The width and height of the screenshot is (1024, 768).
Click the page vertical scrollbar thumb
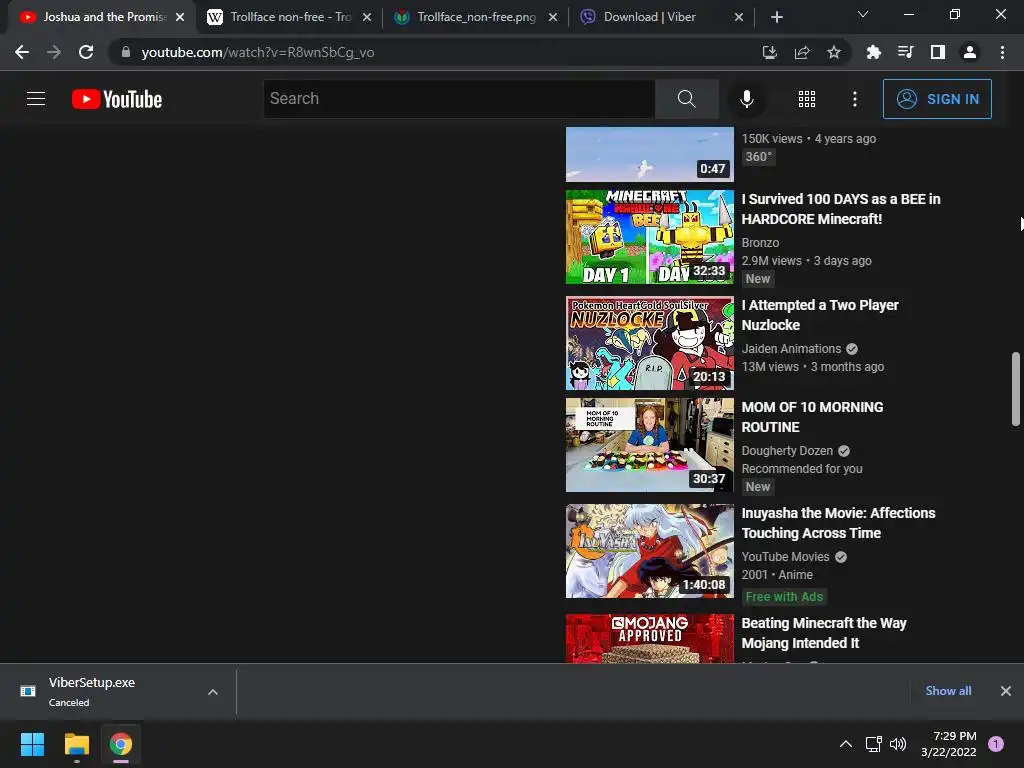[1016, 389]
